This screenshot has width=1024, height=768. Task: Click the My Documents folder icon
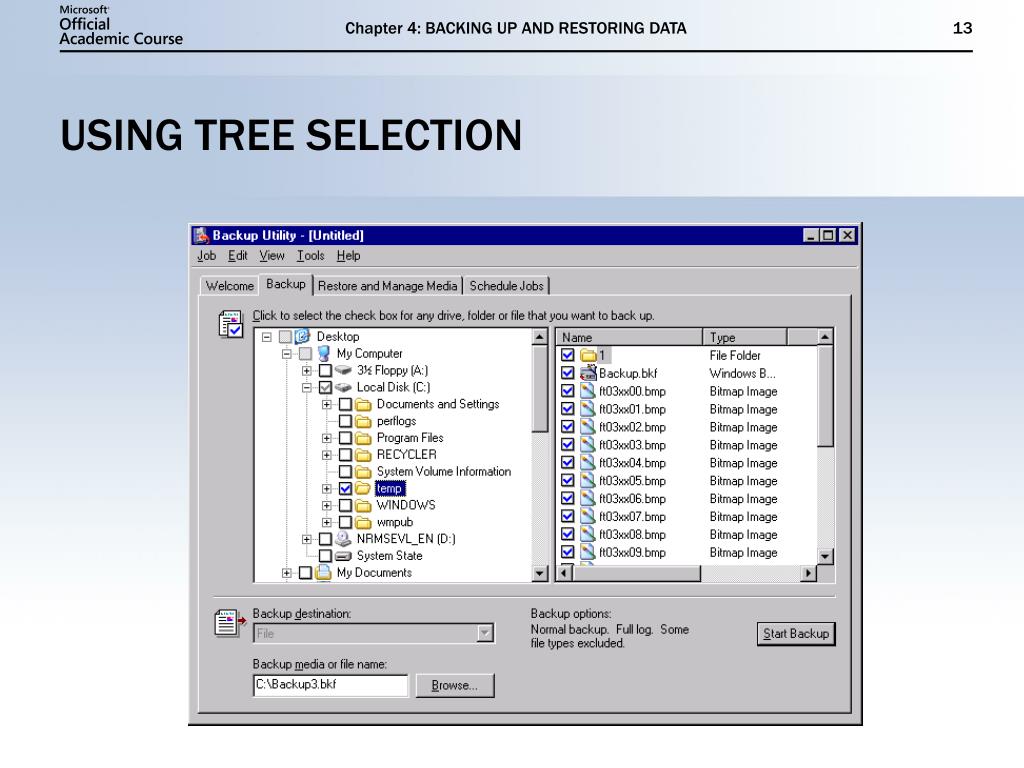tap(323, 573)
